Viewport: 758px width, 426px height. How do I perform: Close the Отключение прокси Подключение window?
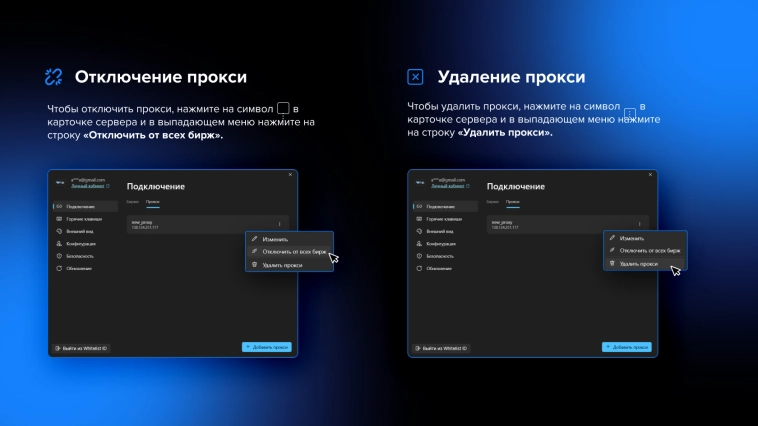pyautogui.click(x=291, y=175)
